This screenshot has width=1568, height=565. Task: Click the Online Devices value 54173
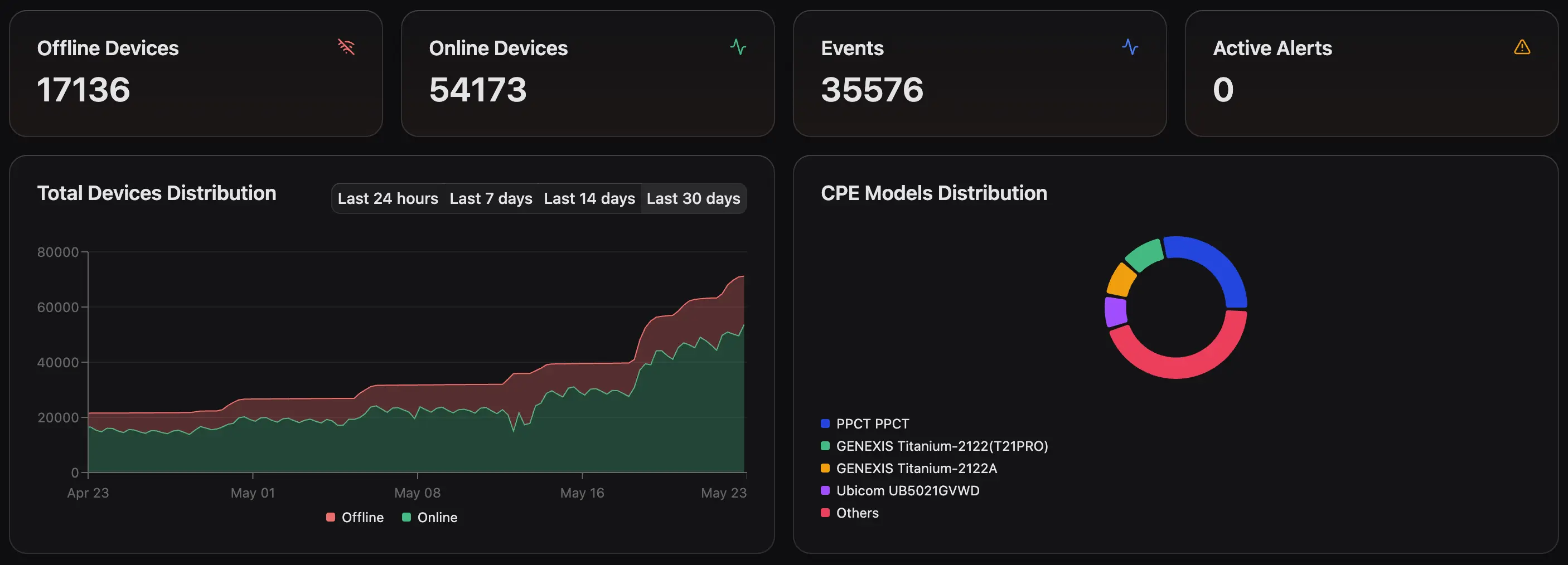(478, 89)
